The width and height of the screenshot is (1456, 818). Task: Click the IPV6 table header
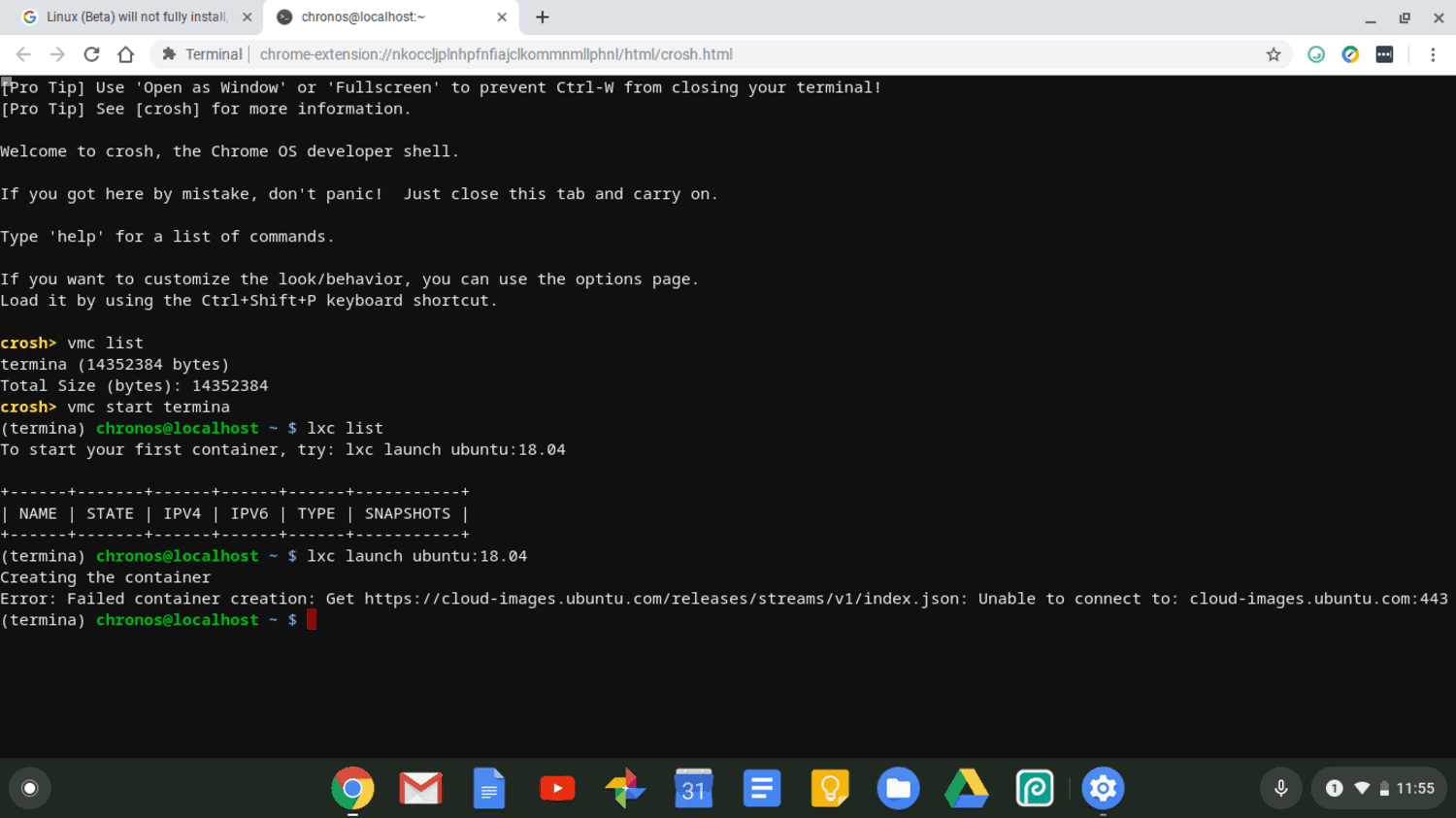pos(249,513)
